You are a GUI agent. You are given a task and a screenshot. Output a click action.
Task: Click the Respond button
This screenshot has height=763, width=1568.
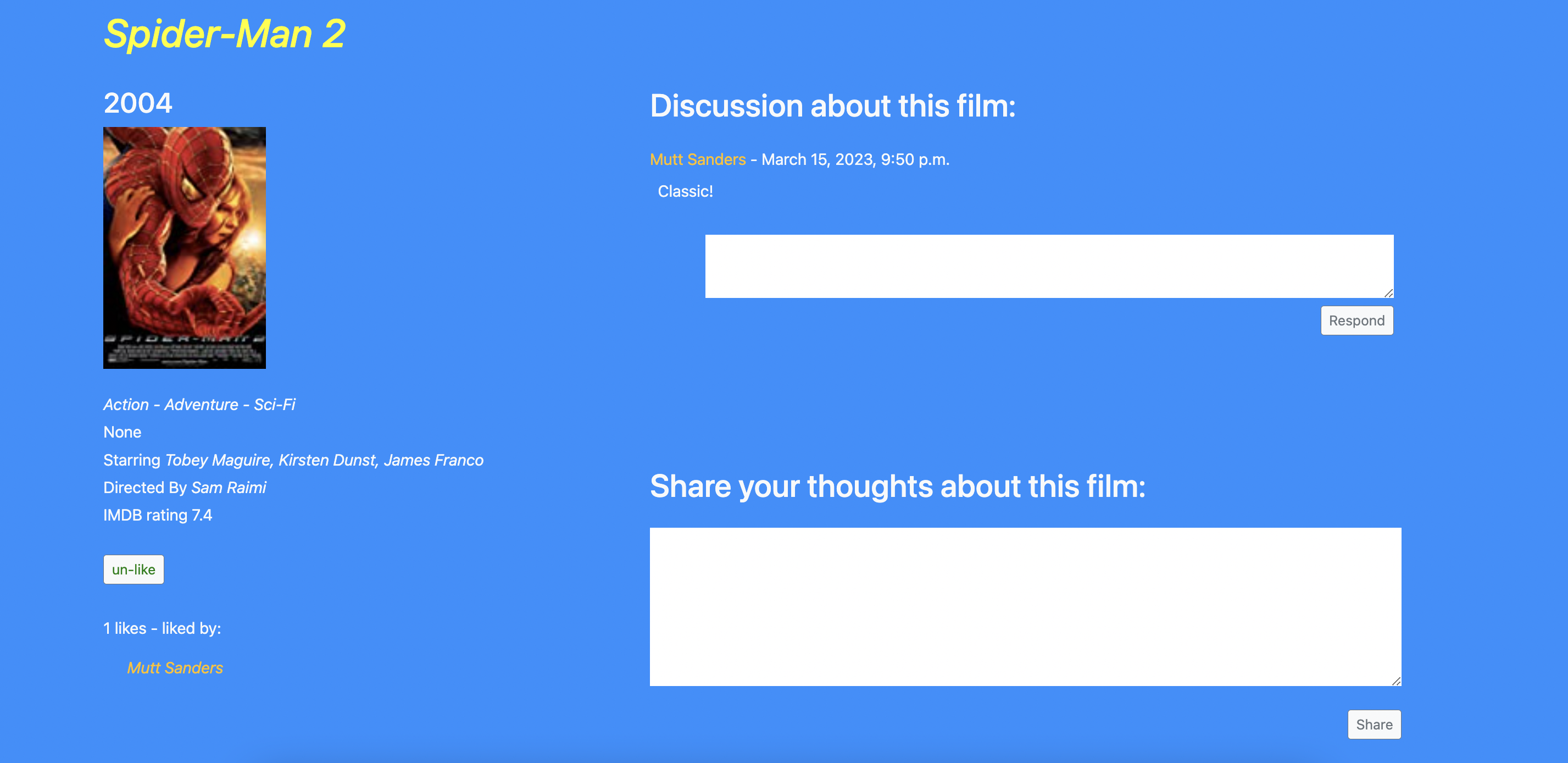[x=1357, y=320]
